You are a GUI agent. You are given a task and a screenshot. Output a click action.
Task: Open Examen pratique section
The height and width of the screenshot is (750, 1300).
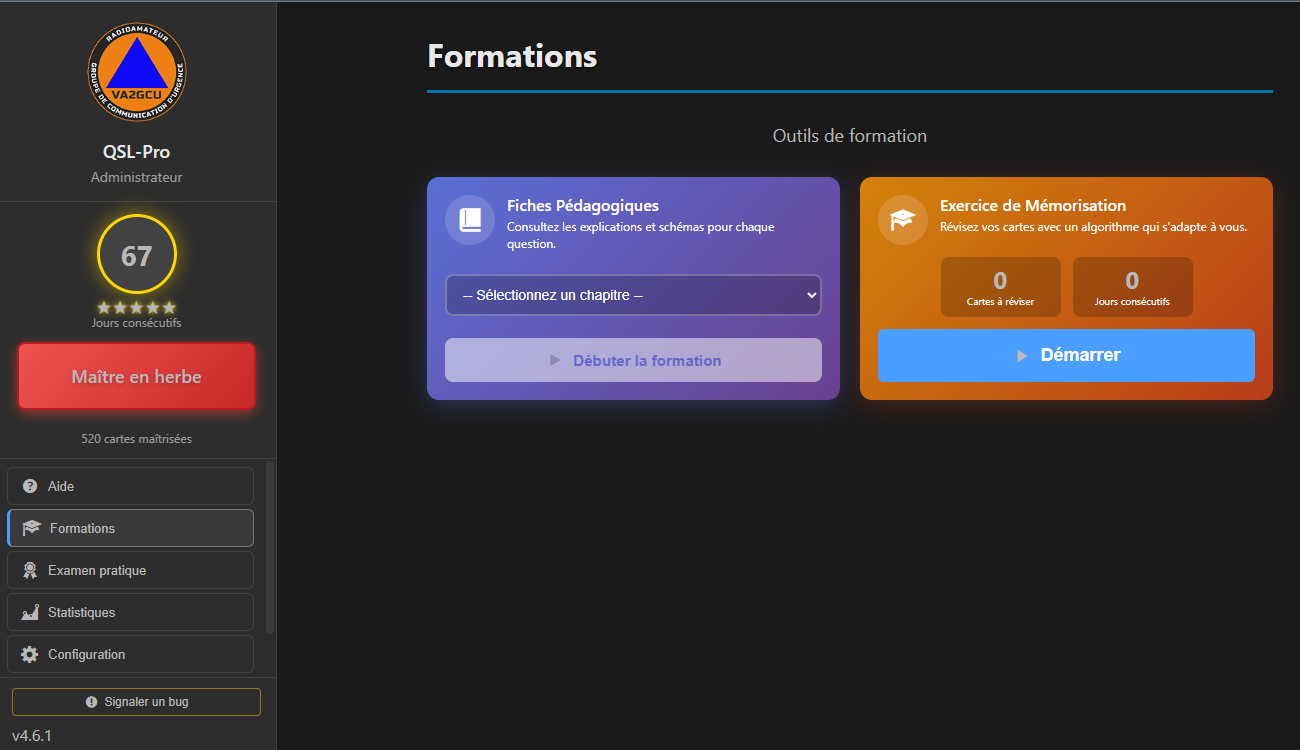(130, 570)
